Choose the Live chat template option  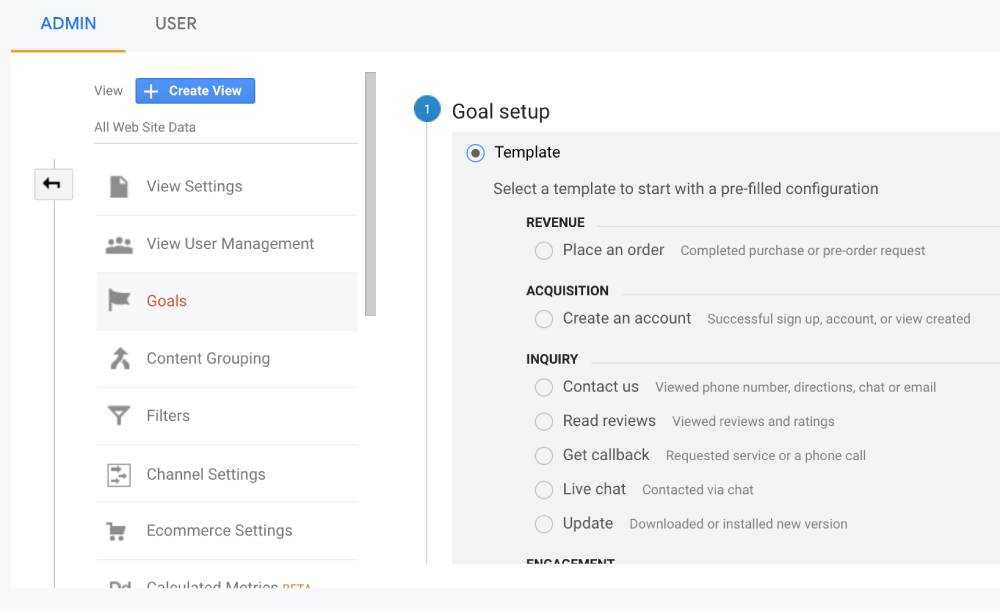coord(544,490)
